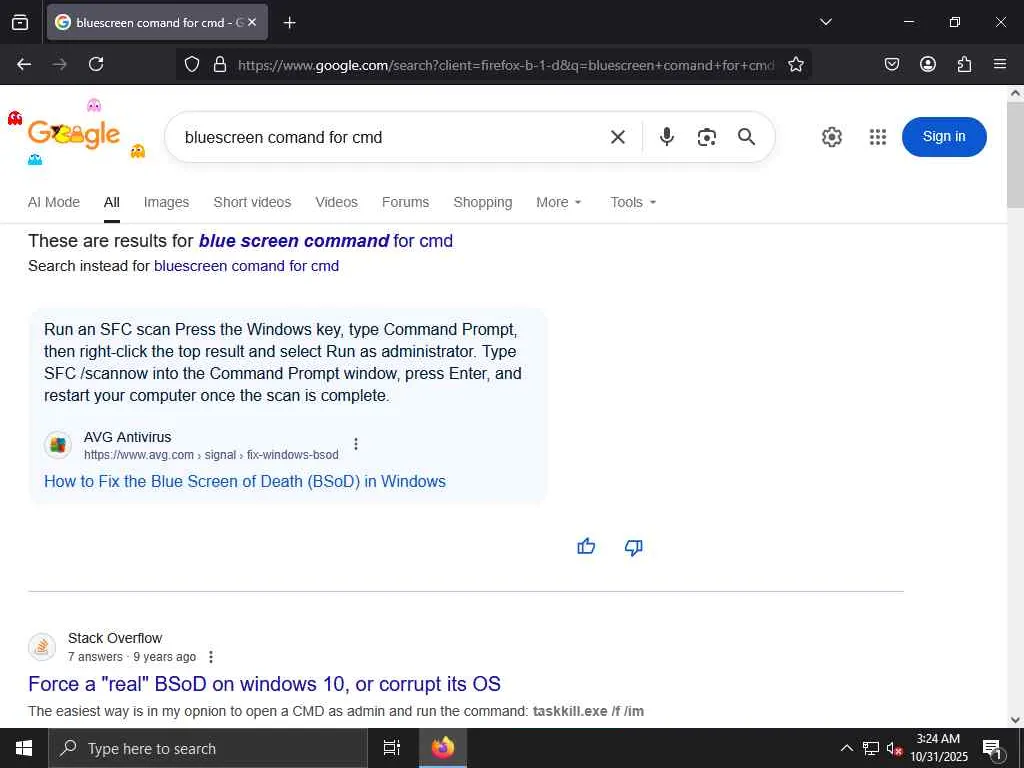Open AVG result three-dot options

[356, 444]
